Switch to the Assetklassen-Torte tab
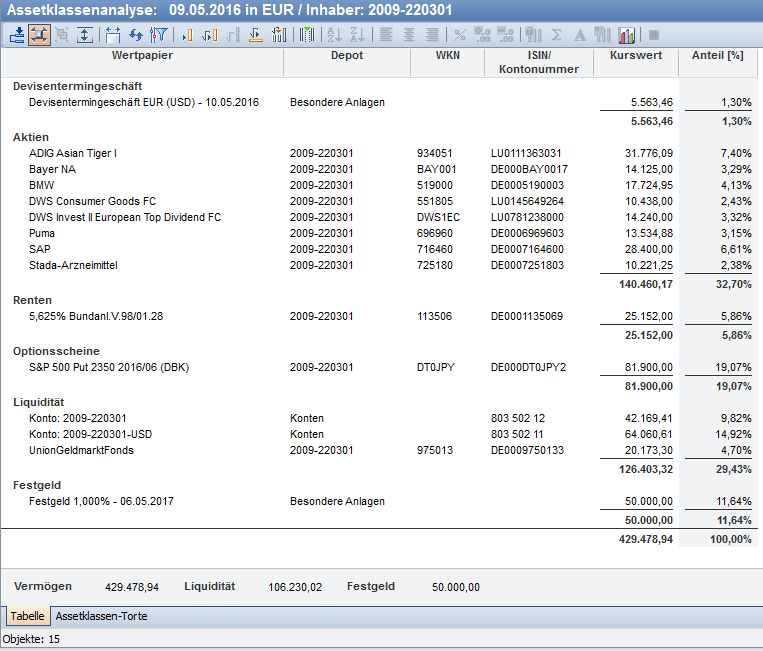Viewport: 763px width, 651px height. pyautogui.click(x=101, y=616)
